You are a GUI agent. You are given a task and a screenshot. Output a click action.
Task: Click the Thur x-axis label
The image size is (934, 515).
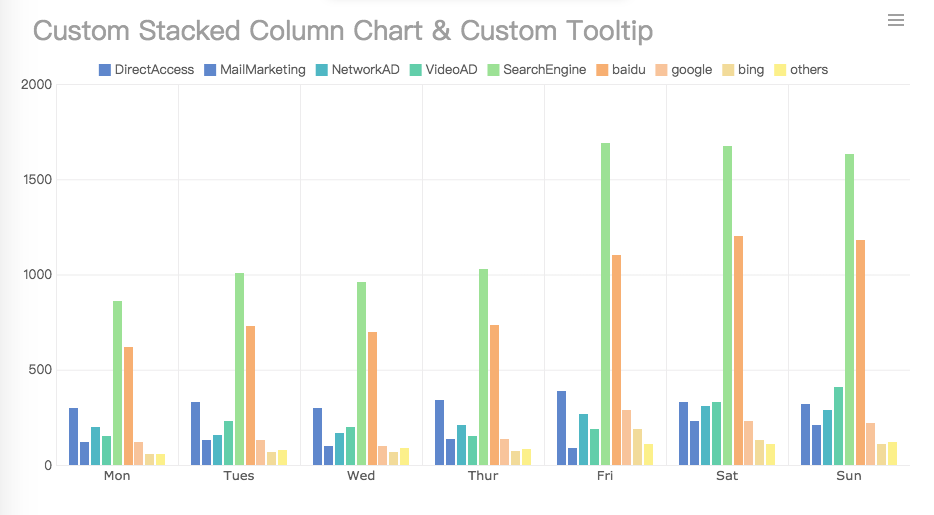[483, 476]
